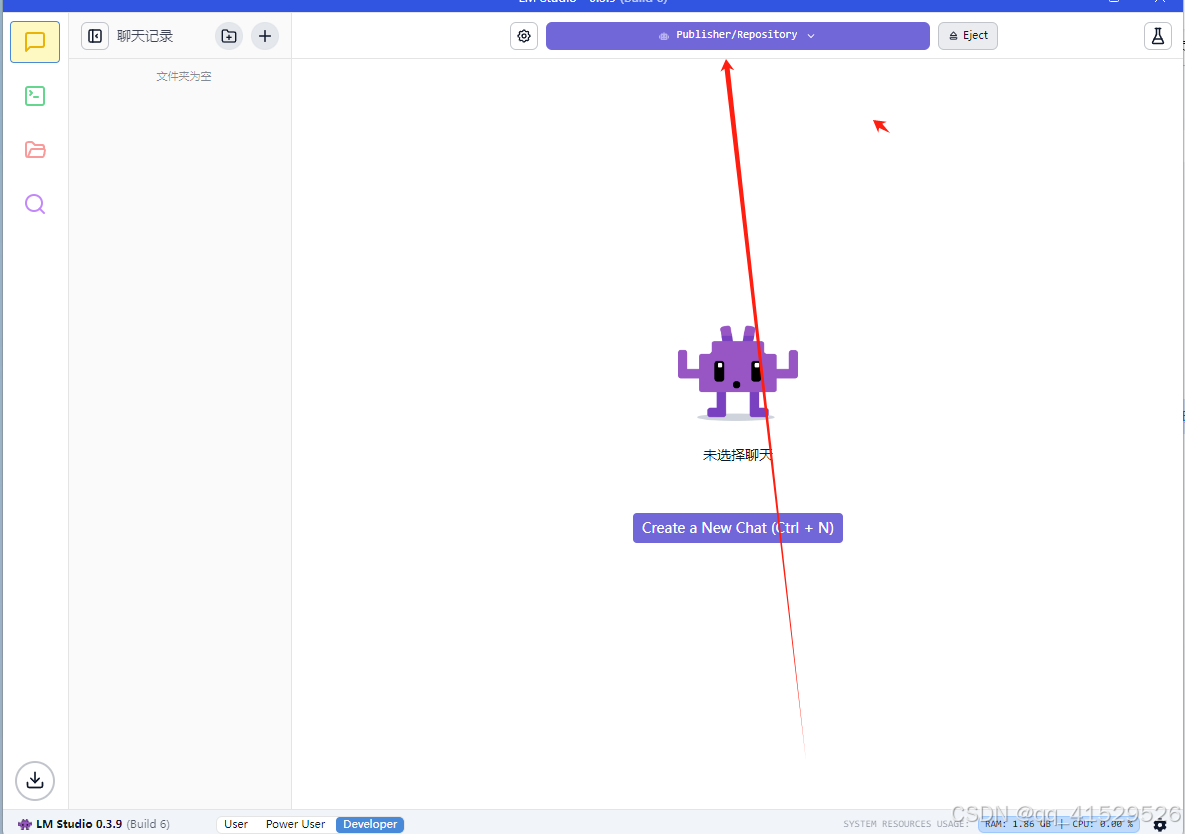Open model settings gear beside model selector
Image resolution: width=1185 pixels, height=834 pixels.
(x=524, y=36)
